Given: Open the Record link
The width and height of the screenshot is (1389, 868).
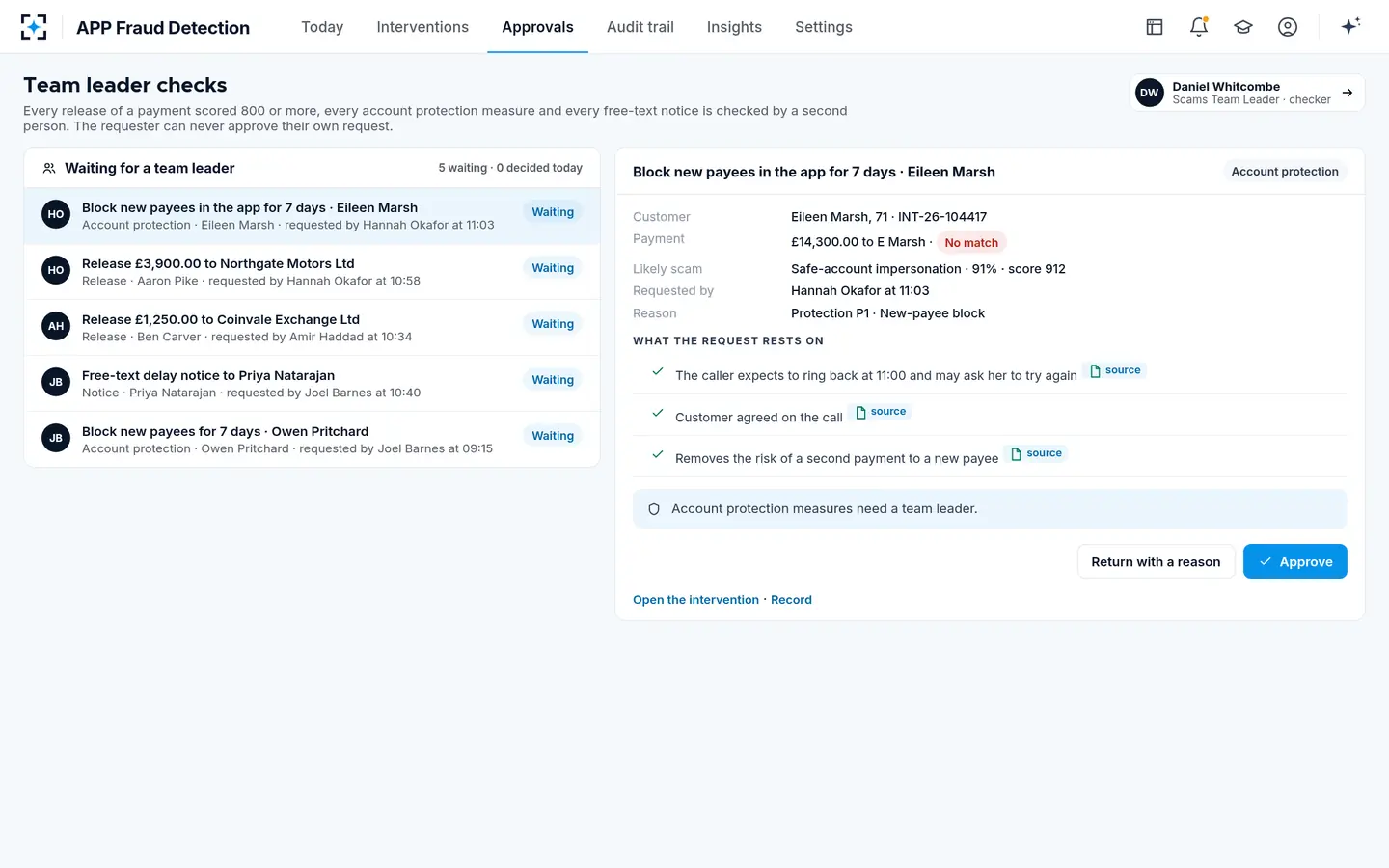Looking at the screenshot, I should 791,600.
